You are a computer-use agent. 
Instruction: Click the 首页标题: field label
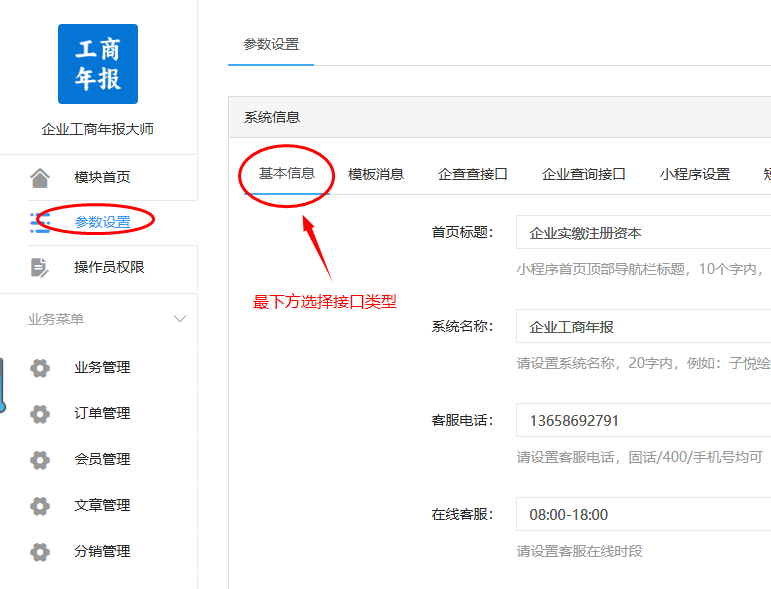tap(462, 232)
